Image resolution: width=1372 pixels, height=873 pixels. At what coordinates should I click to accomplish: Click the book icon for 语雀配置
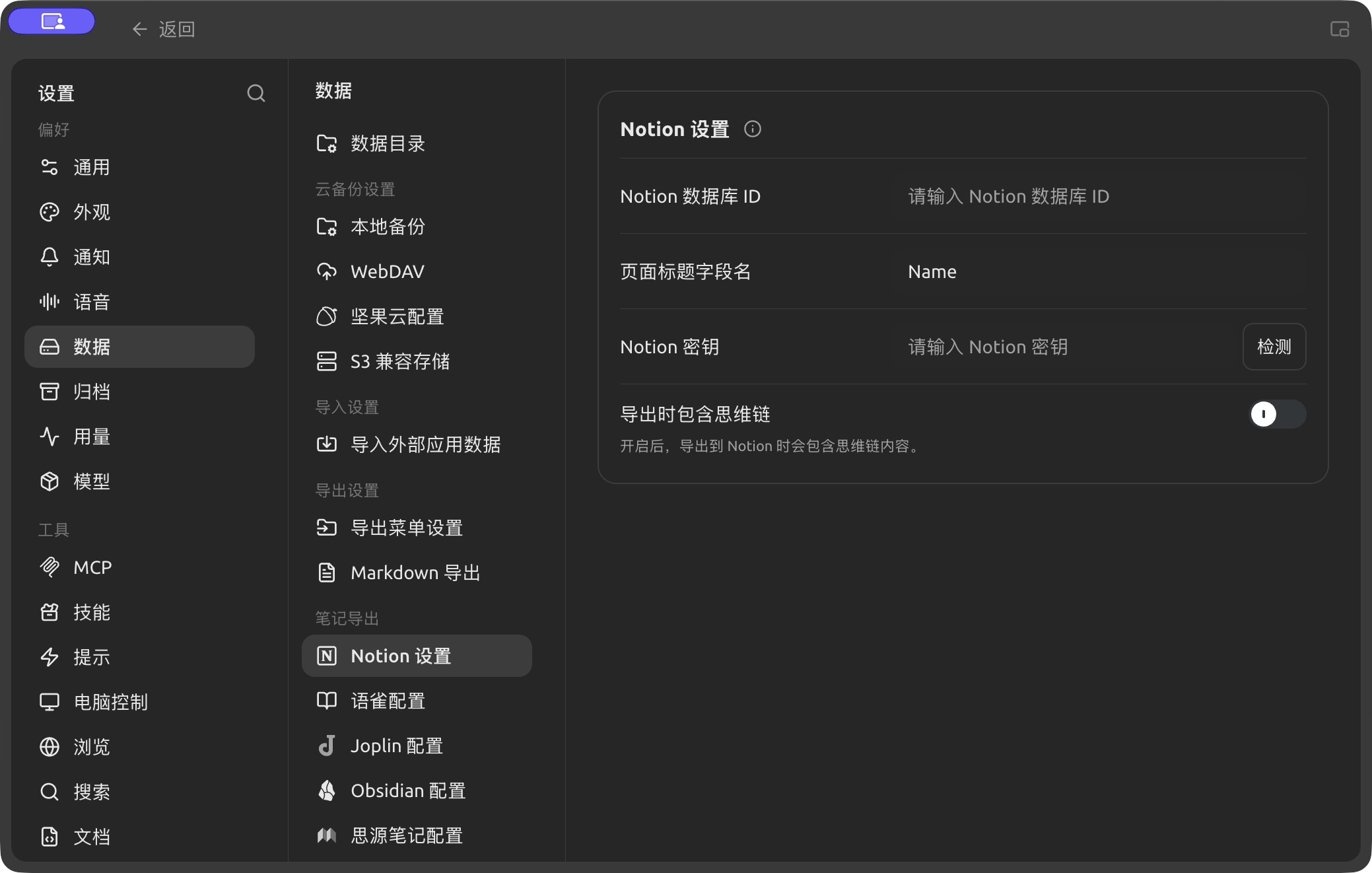tap(327, 701)
